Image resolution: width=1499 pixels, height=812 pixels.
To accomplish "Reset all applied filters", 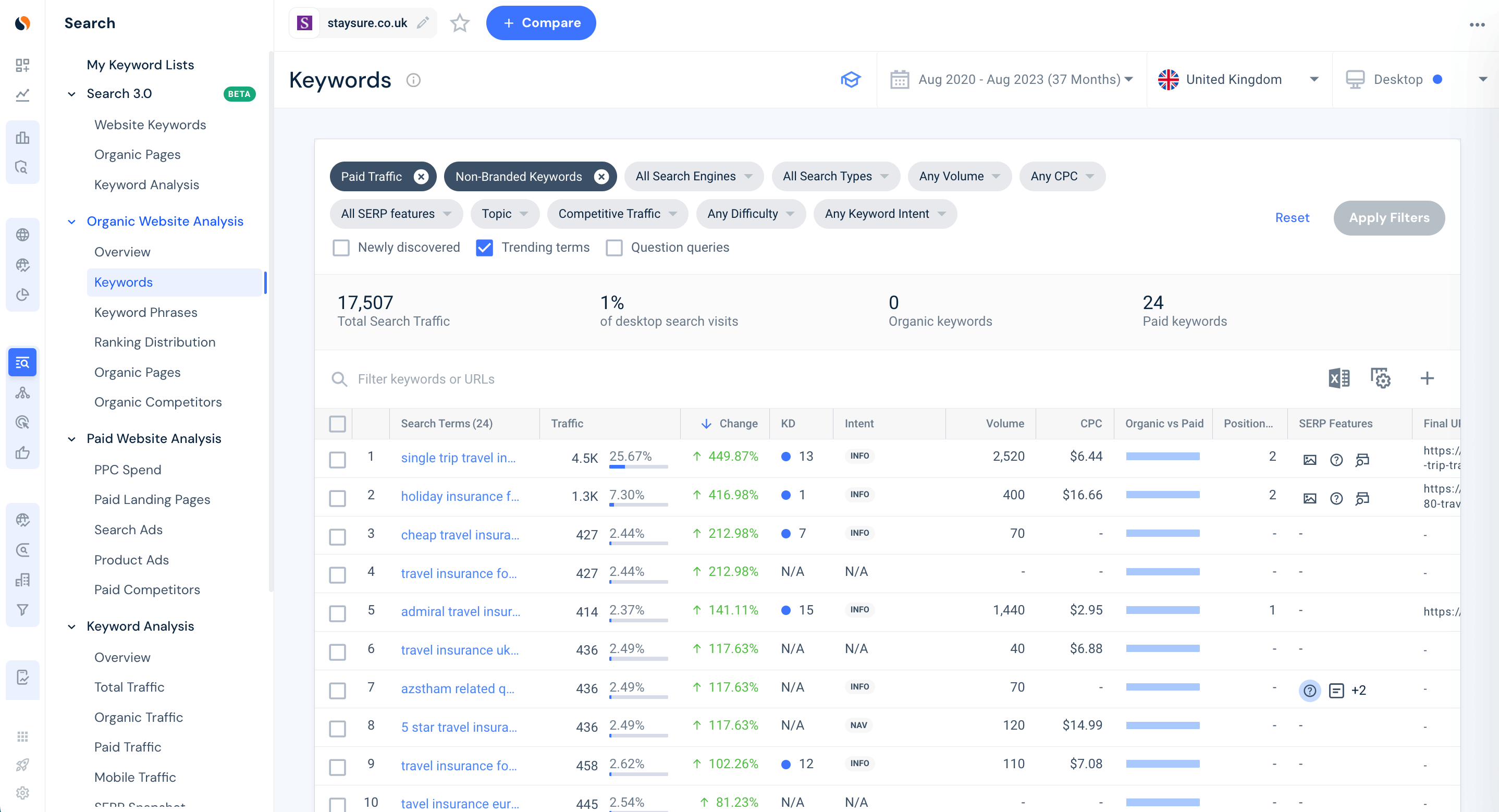I will (x=1292, y=218).
